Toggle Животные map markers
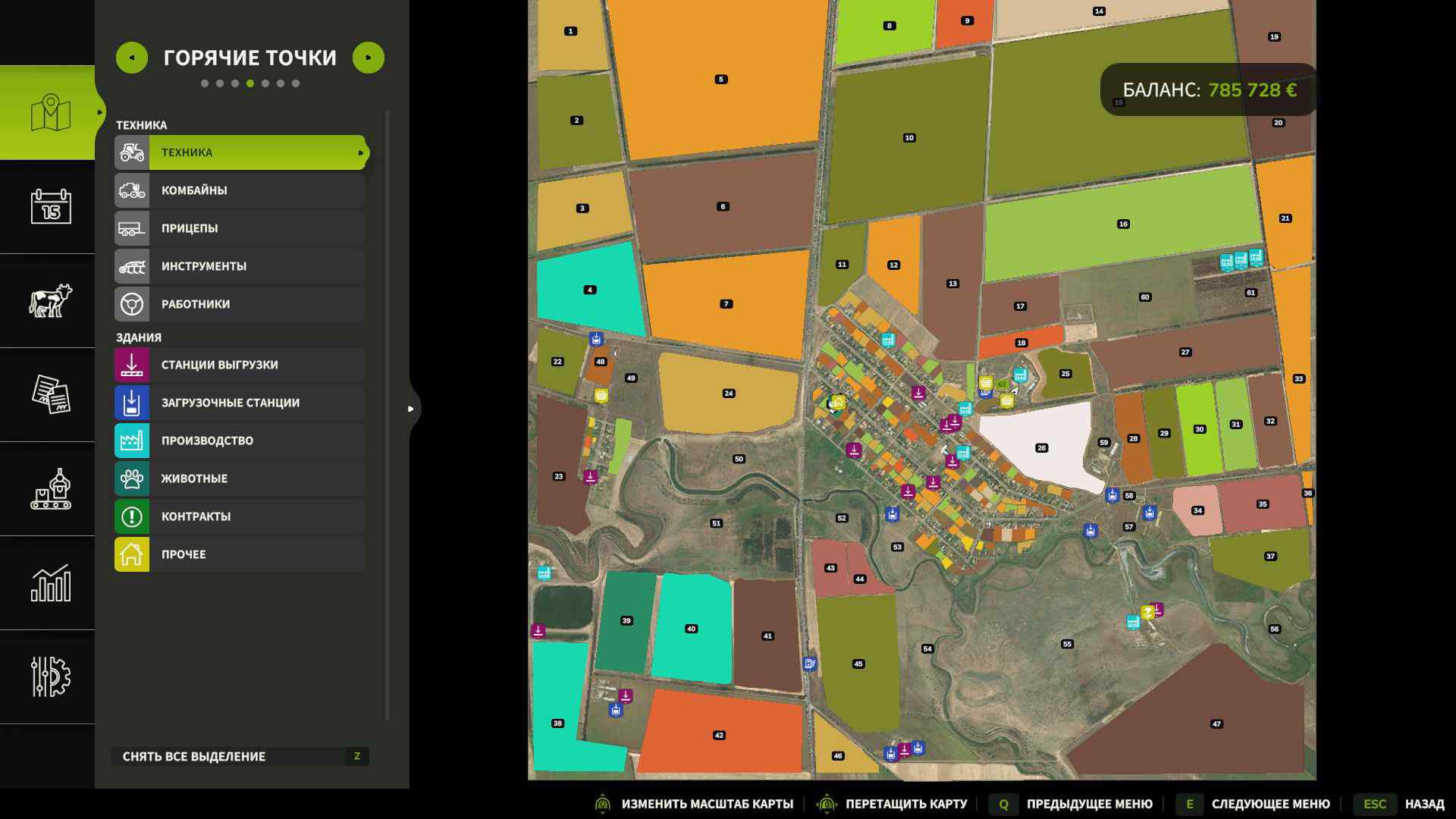 pos(240,479)
